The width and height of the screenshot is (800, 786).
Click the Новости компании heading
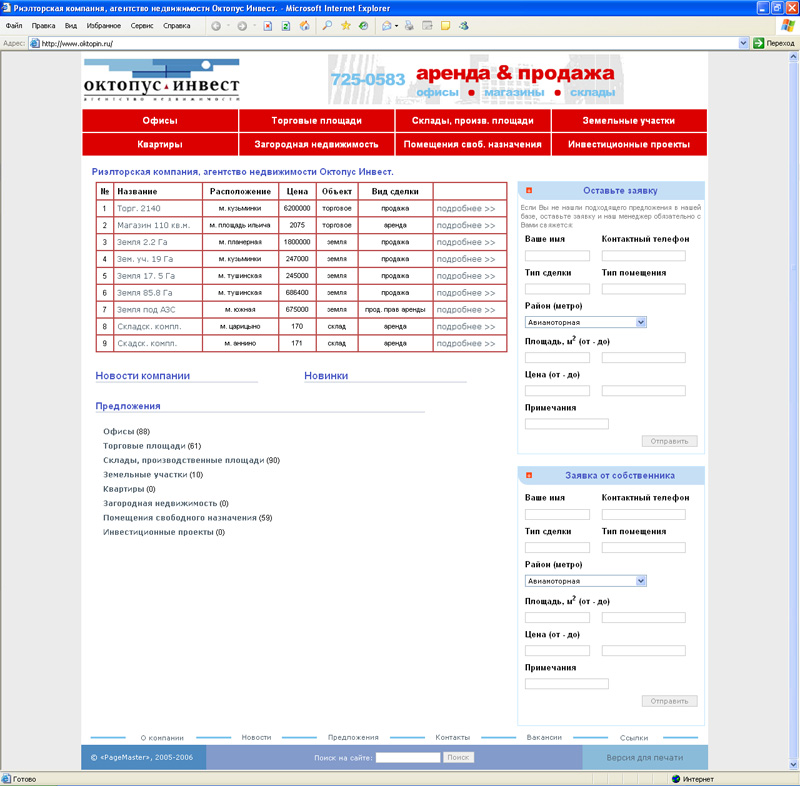click(x=142, y=375)
